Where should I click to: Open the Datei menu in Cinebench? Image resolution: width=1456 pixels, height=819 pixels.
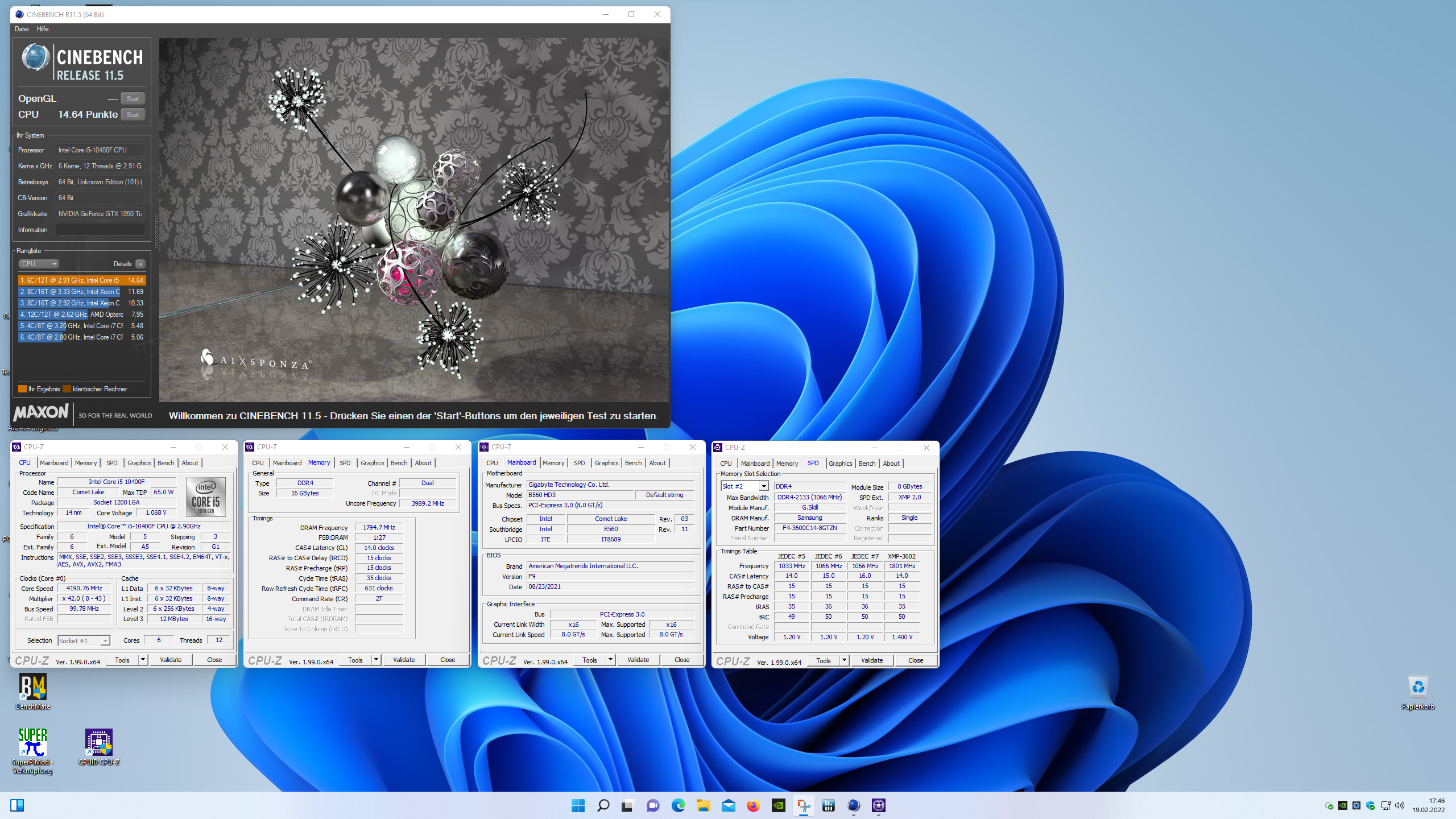coord(22,29)
